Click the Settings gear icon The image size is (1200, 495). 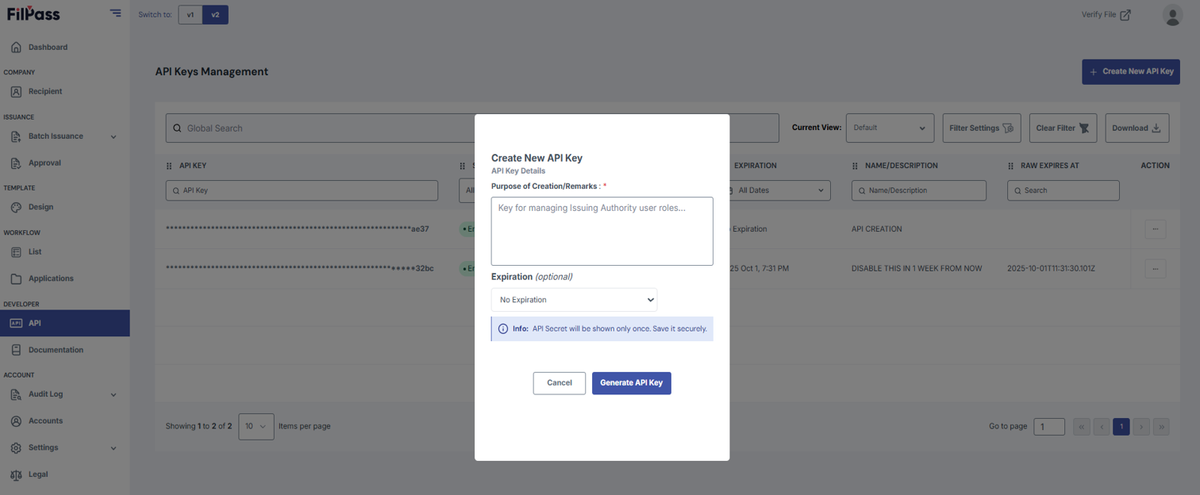(x=16, y=447)
